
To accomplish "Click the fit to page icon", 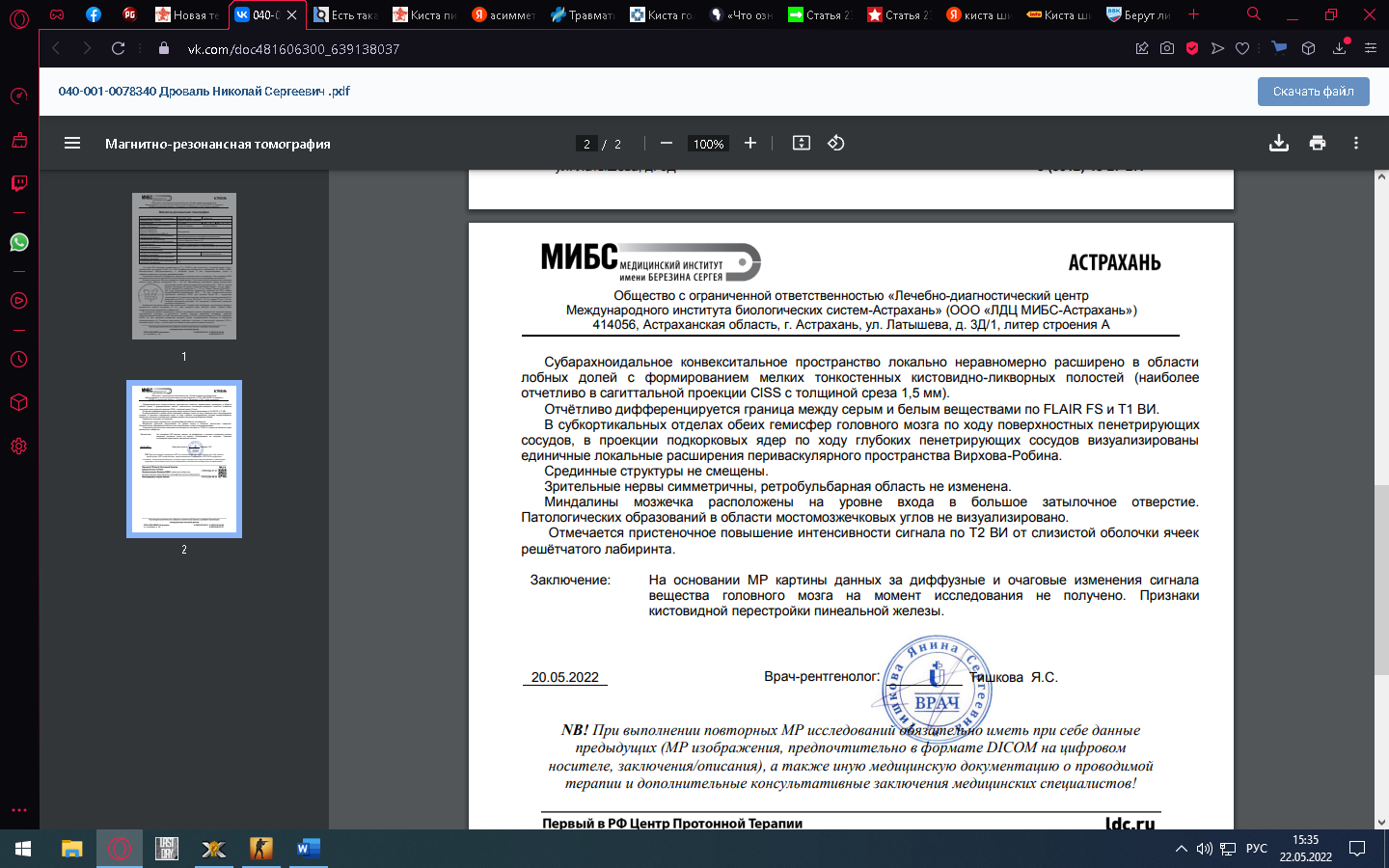I will pos(802,144).
